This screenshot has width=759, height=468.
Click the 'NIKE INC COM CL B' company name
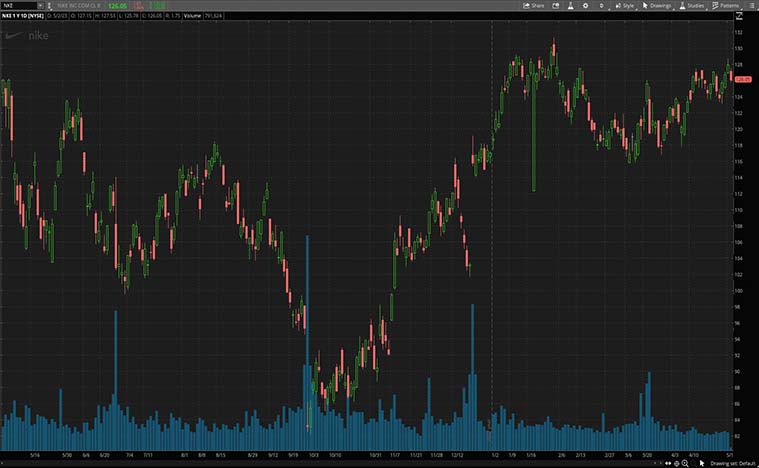(x=79, y=5)
